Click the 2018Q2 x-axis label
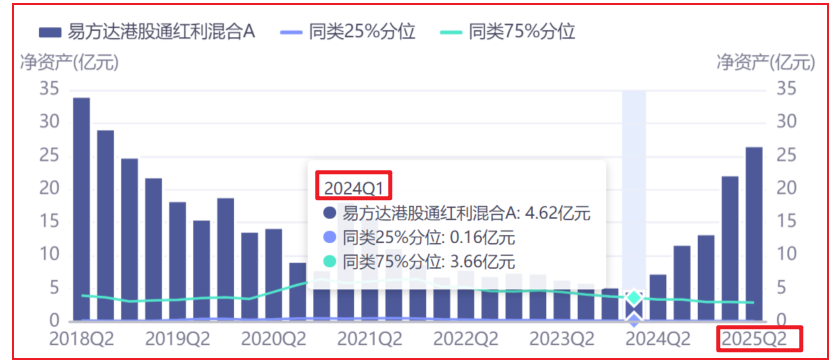 pyautogui.click(x=81, y=339)
